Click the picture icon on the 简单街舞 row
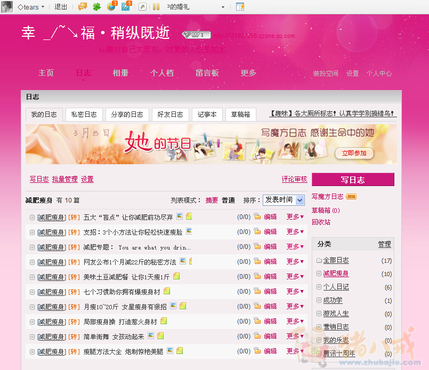This screenshot has height=370, width=429. 151,335
